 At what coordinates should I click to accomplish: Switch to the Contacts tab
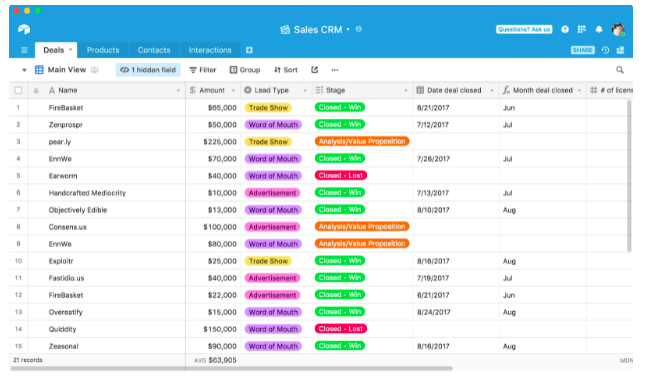coord(154,50)
